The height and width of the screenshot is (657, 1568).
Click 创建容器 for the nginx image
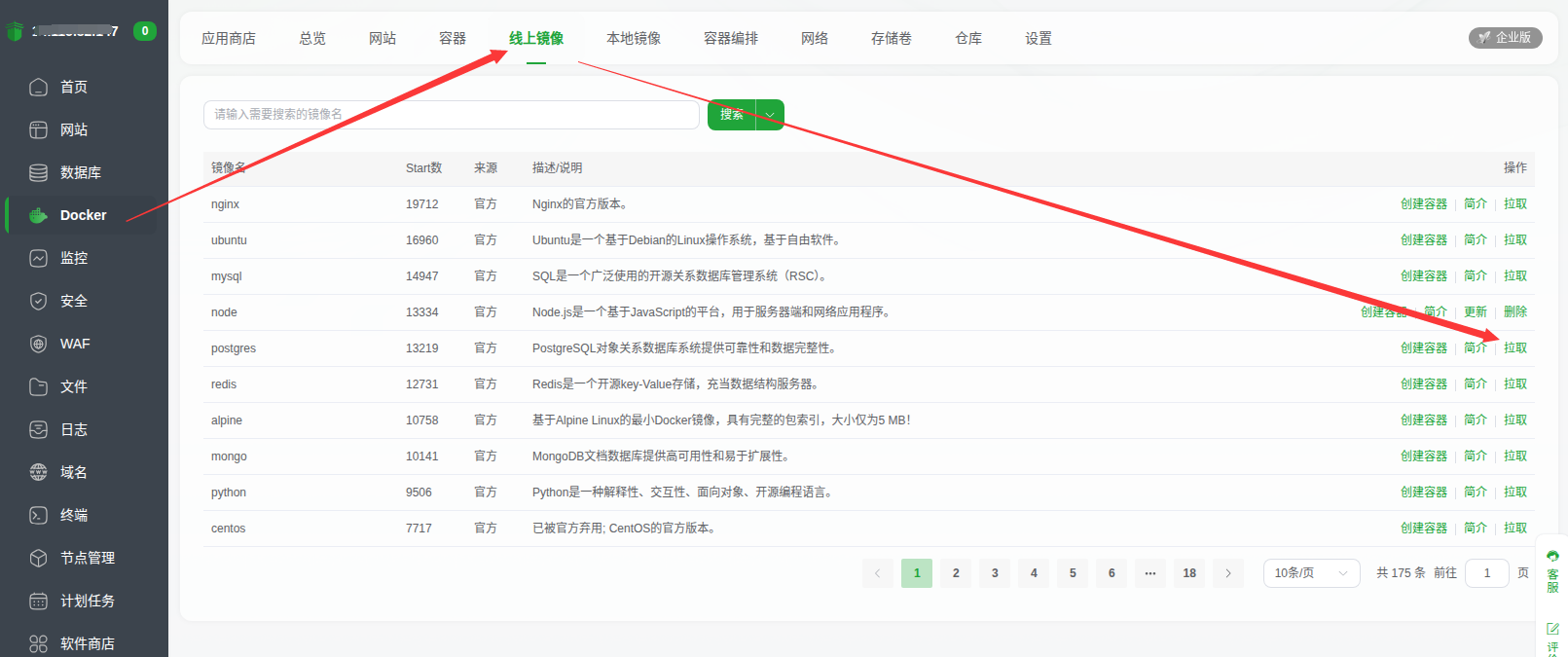[x=1423, y=204]
